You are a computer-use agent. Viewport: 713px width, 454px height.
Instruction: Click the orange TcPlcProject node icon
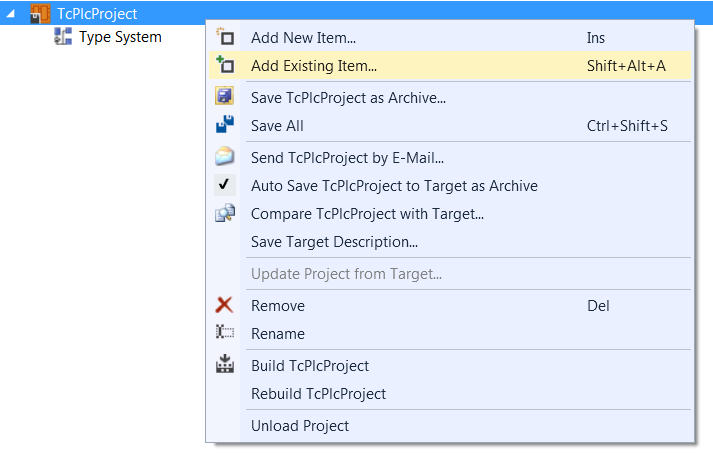(x=40, y=14)
